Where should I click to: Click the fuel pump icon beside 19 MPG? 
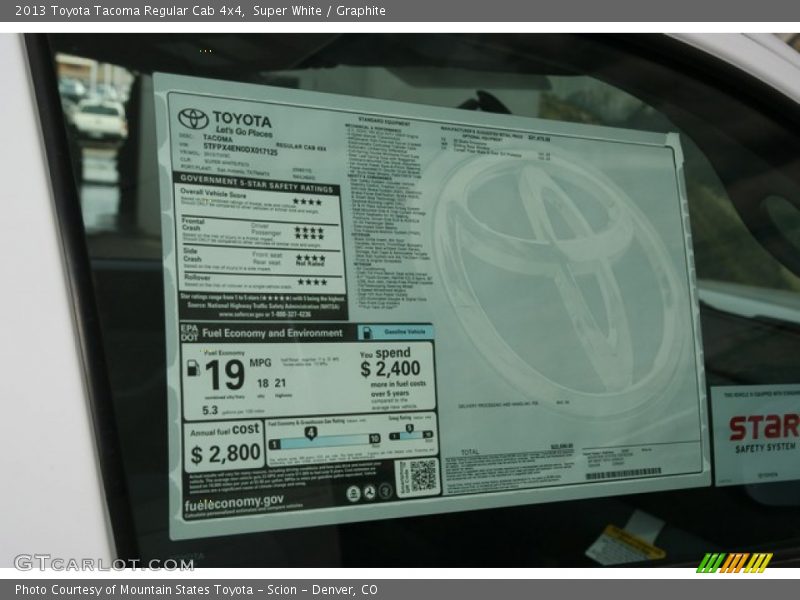click(x=193, y=368)
